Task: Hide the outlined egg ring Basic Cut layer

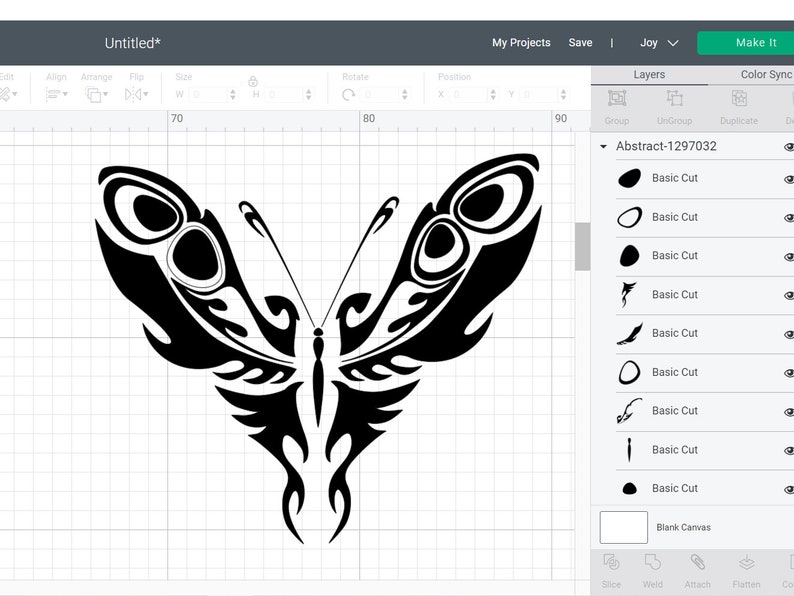Action: tap(788, 373)
